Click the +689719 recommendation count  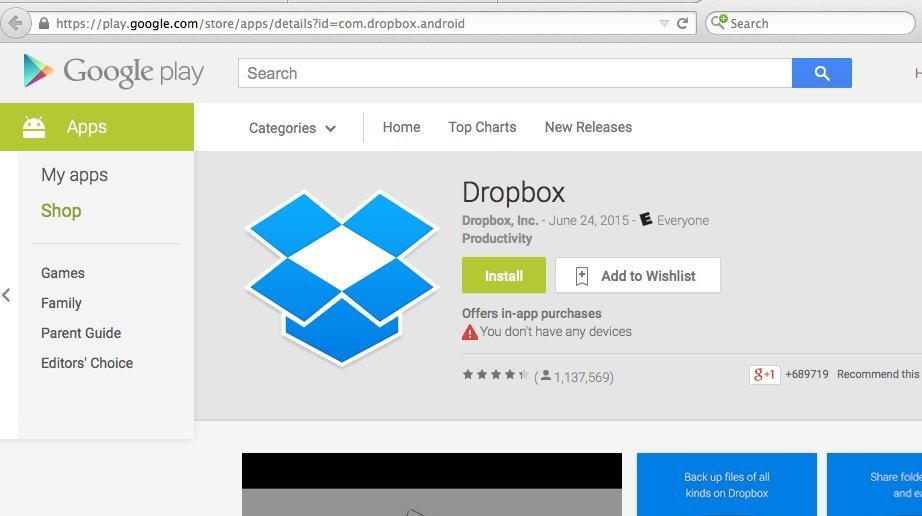tap(807, 374)
